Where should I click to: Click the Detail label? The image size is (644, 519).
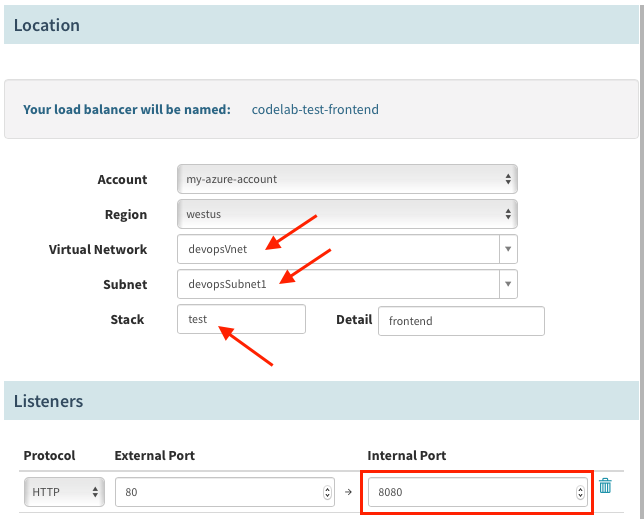tap(354, 319)
